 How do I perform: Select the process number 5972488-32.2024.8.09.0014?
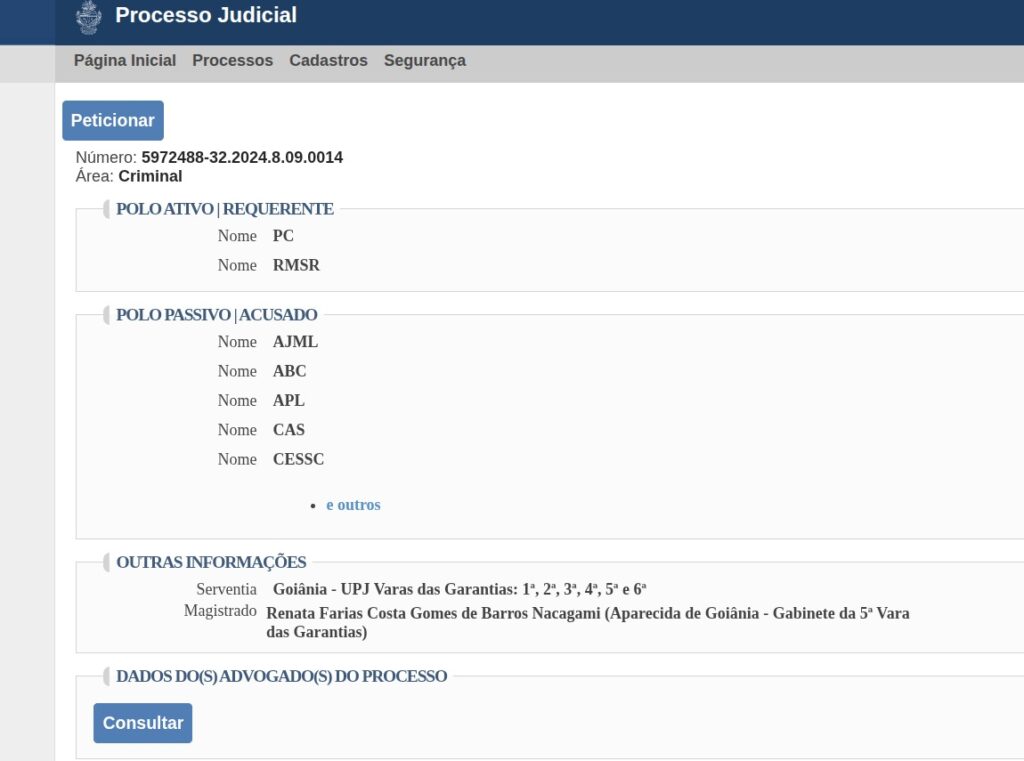pos(242,158)
